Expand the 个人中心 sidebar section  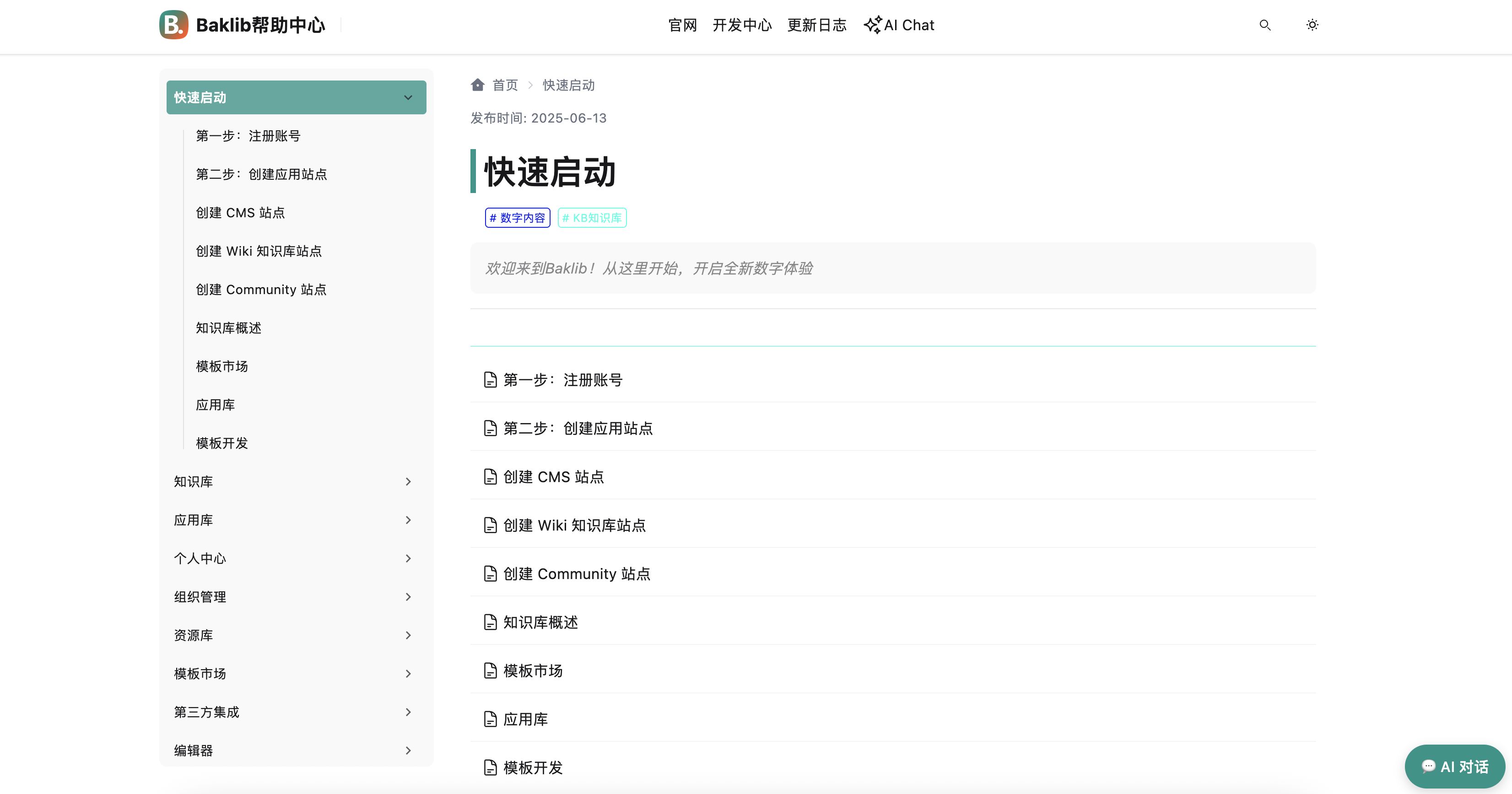[x=408, y=558]
